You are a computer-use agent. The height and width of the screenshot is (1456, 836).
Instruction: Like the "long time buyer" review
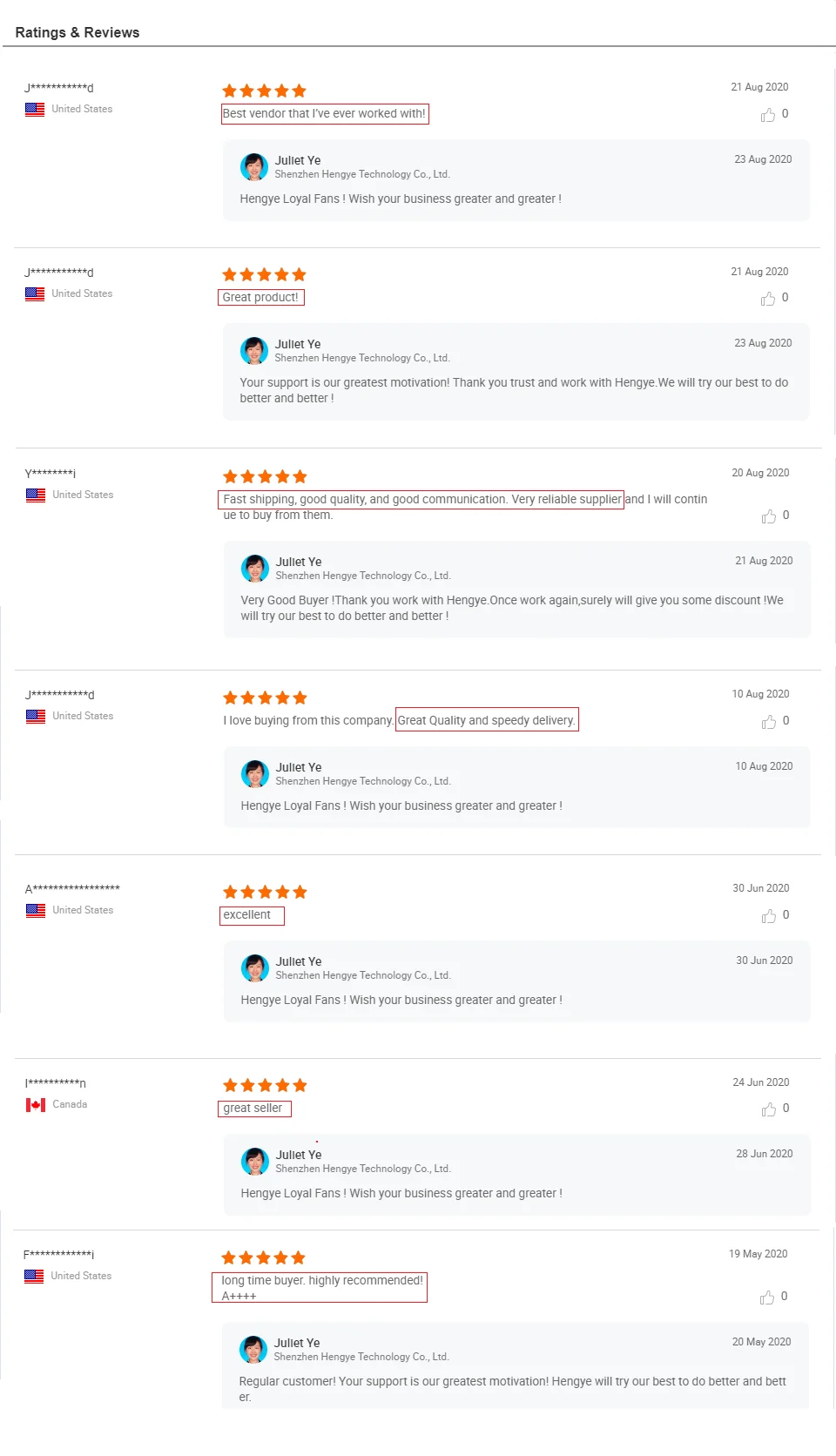click(x=767, y=1298)
